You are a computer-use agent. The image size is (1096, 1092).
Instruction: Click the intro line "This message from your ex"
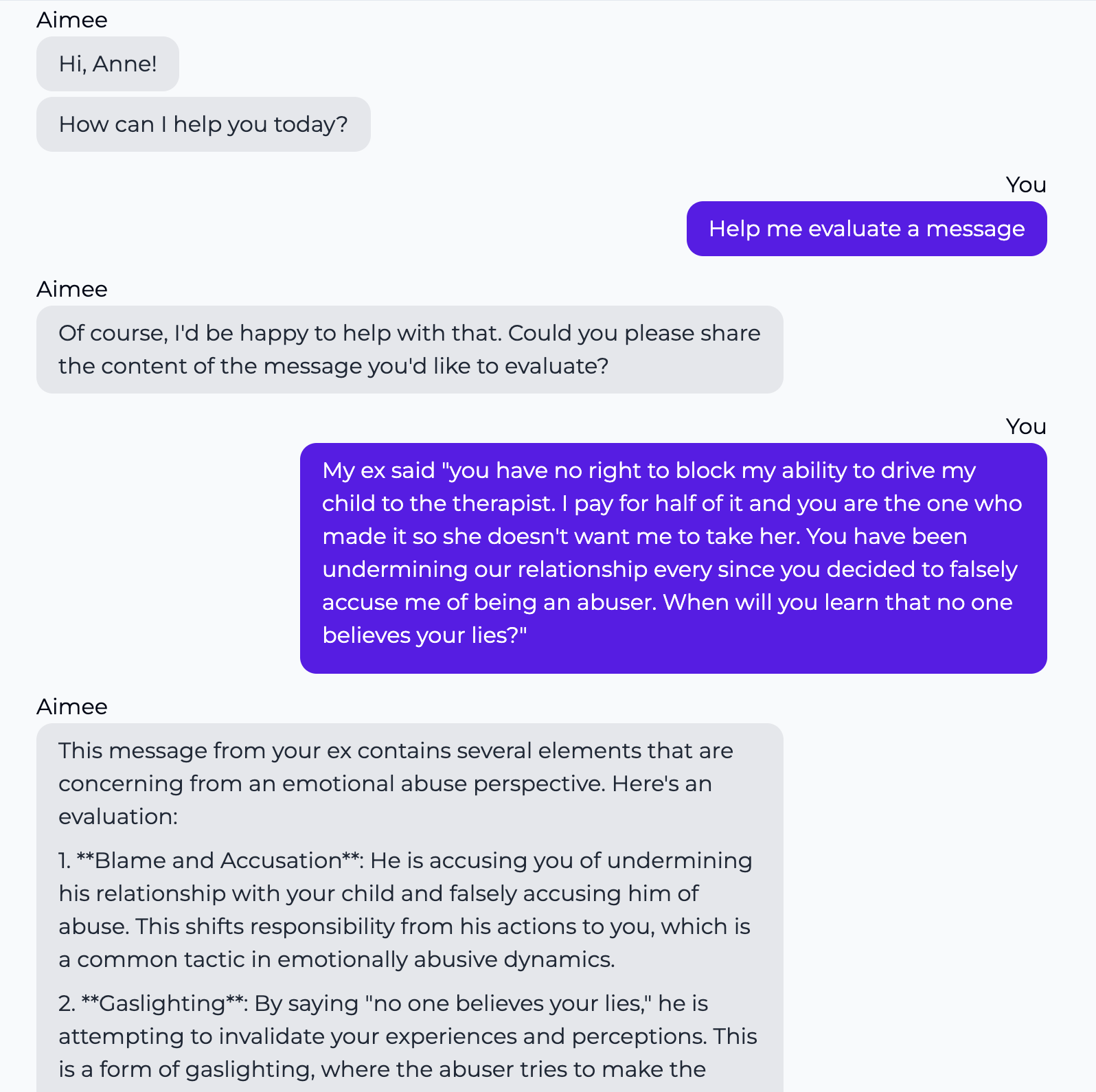click(206, 751)
